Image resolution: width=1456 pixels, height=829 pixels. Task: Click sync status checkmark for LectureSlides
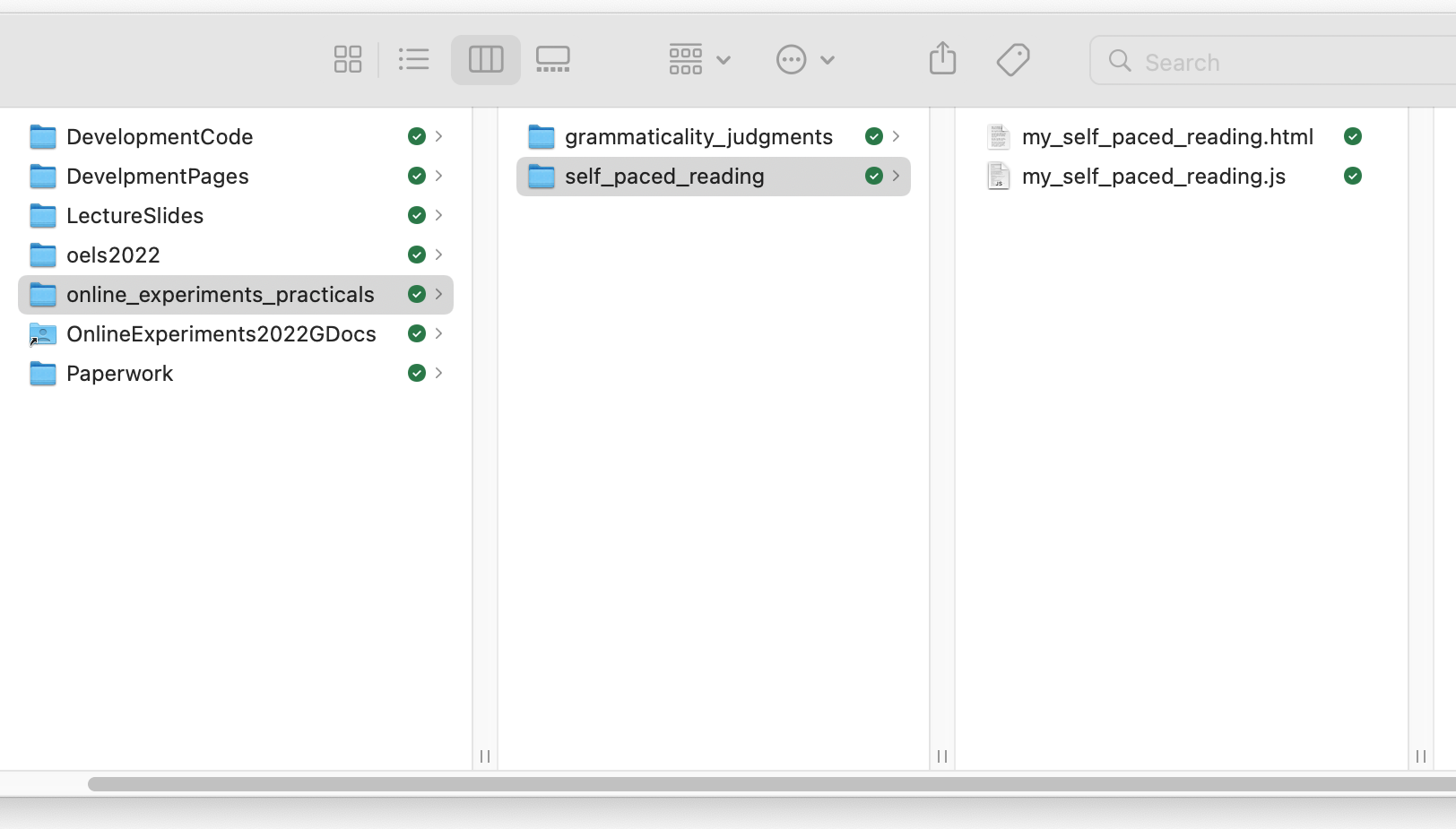(x=417, y=215)
